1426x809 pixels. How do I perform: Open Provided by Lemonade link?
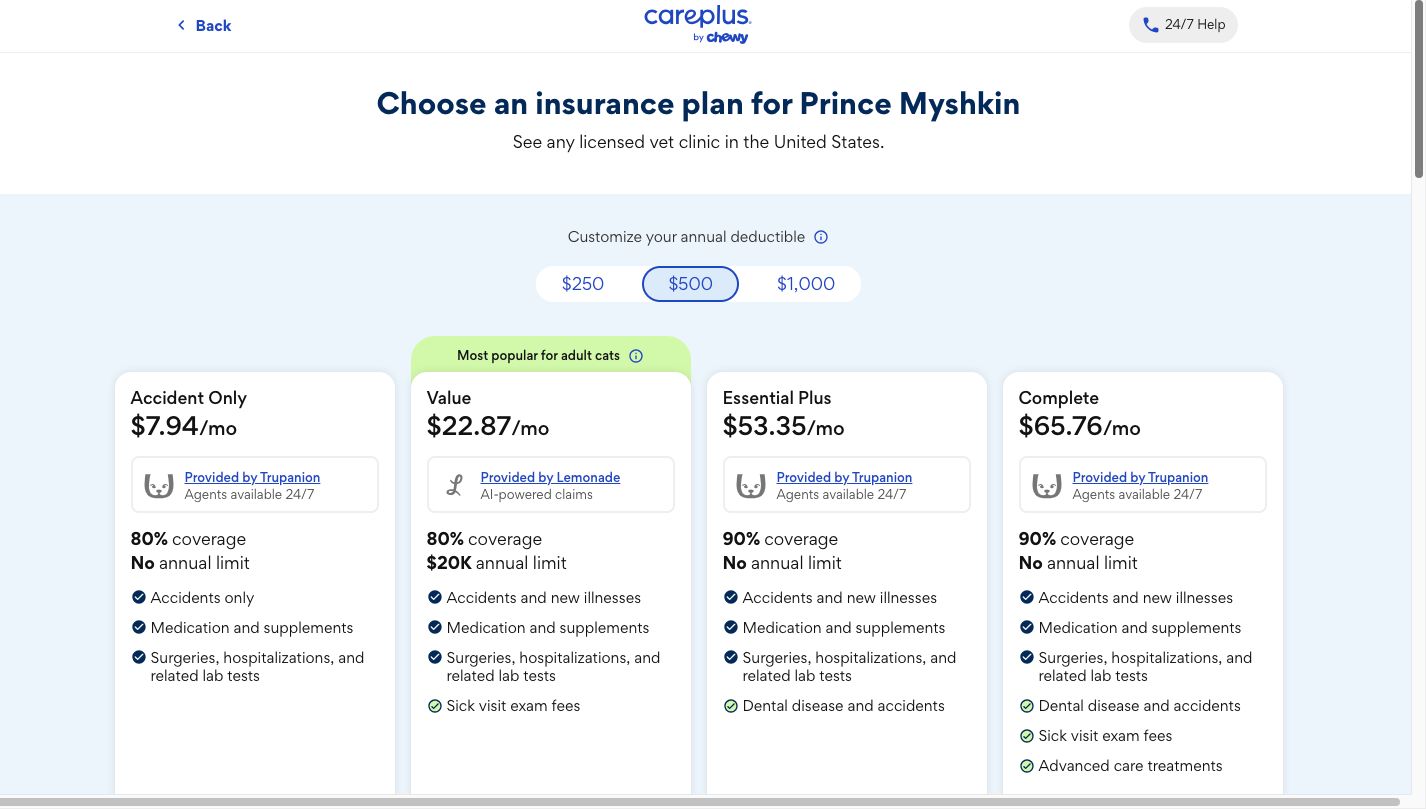point(550,478)
